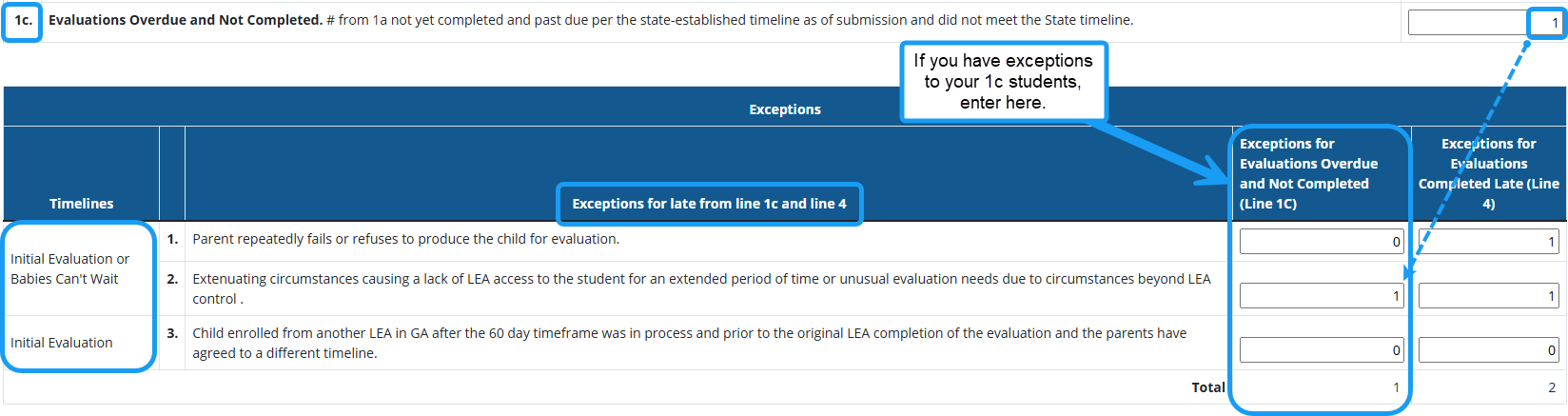Viewport: 1568px width, 416px height.
Task: Click the 1c Evaluations Overdue input field
Action: pyautogui.click(x=1484, y=23)
